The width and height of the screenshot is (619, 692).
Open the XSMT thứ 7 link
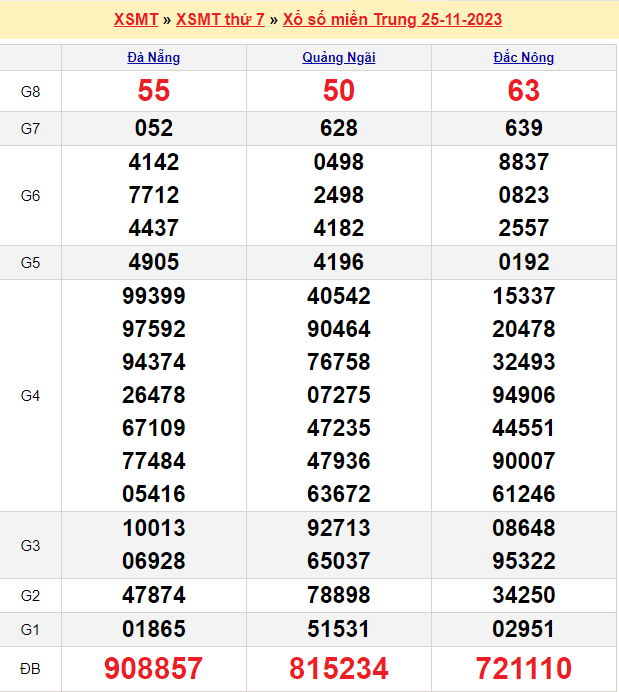click(x=220, y=20)
